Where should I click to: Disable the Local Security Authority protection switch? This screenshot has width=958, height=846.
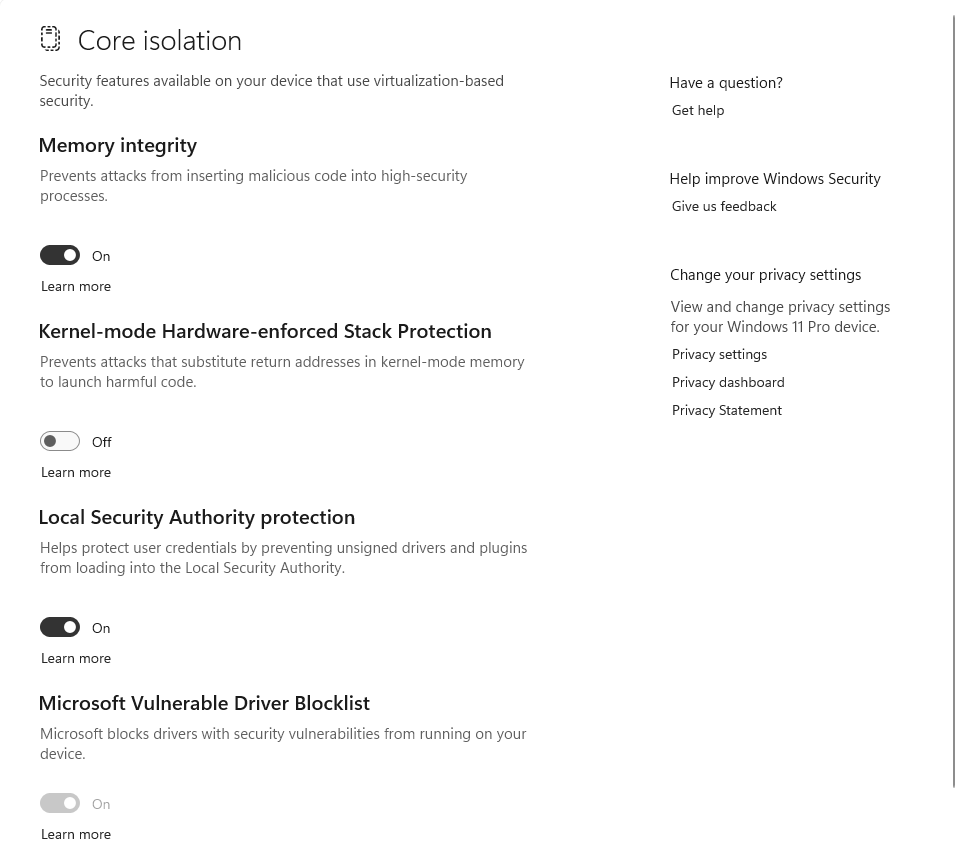60,628
